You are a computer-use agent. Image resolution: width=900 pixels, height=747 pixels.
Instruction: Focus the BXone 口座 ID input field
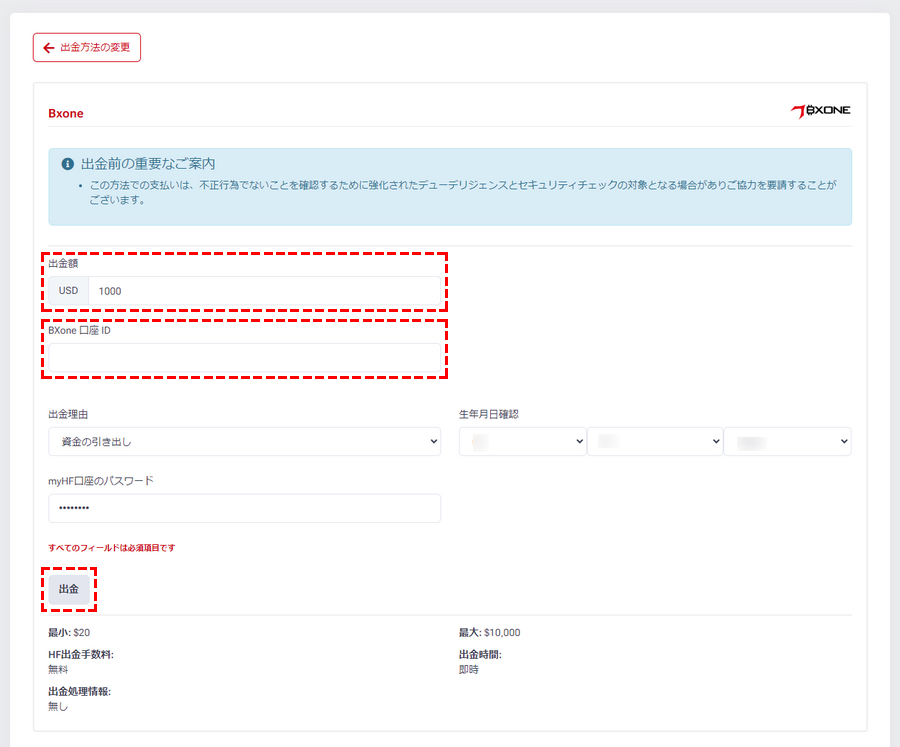pos(245,358)
